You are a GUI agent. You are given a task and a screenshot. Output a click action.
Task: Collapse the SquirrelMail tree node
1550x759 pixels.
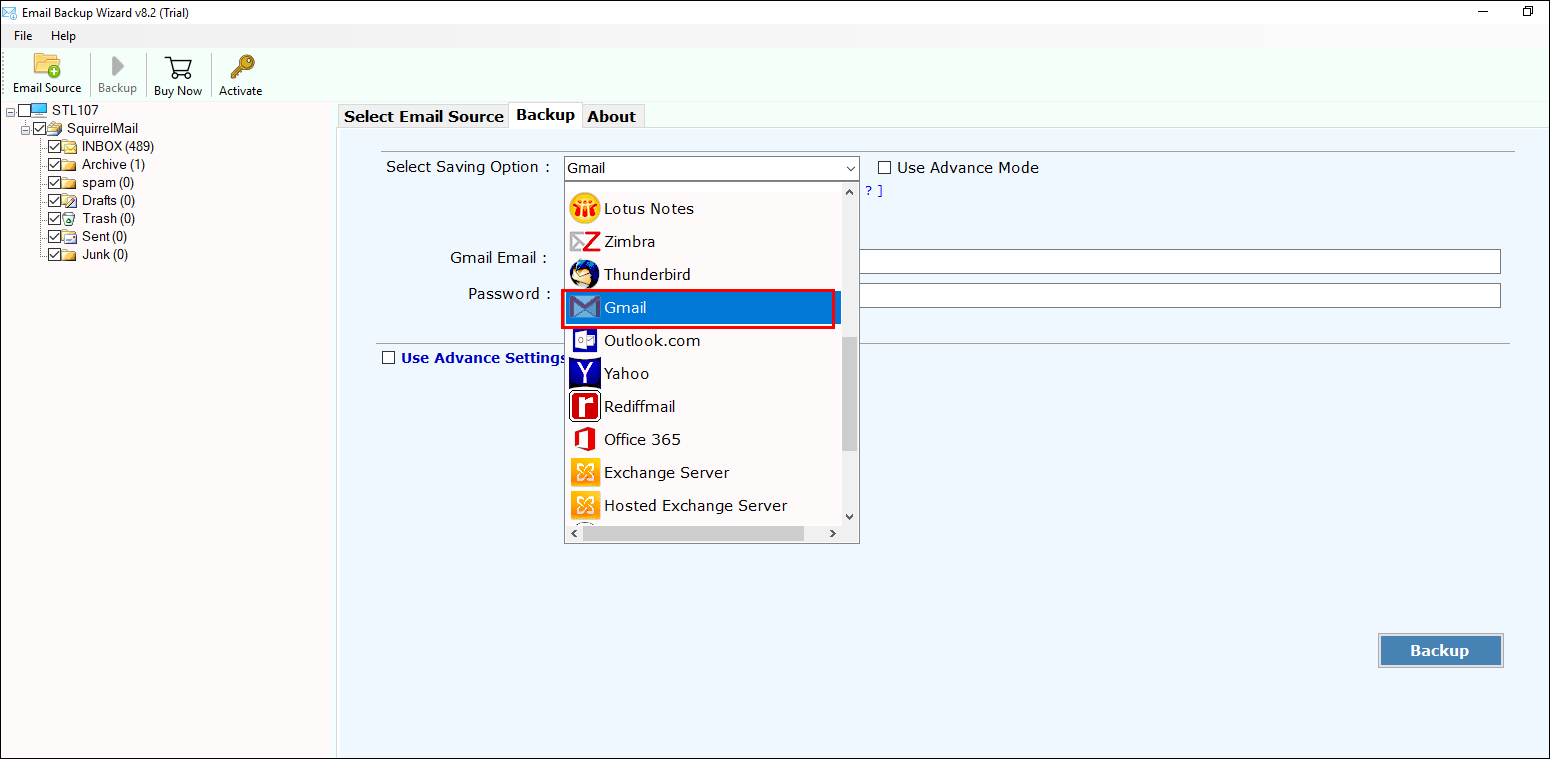point(26,129)
